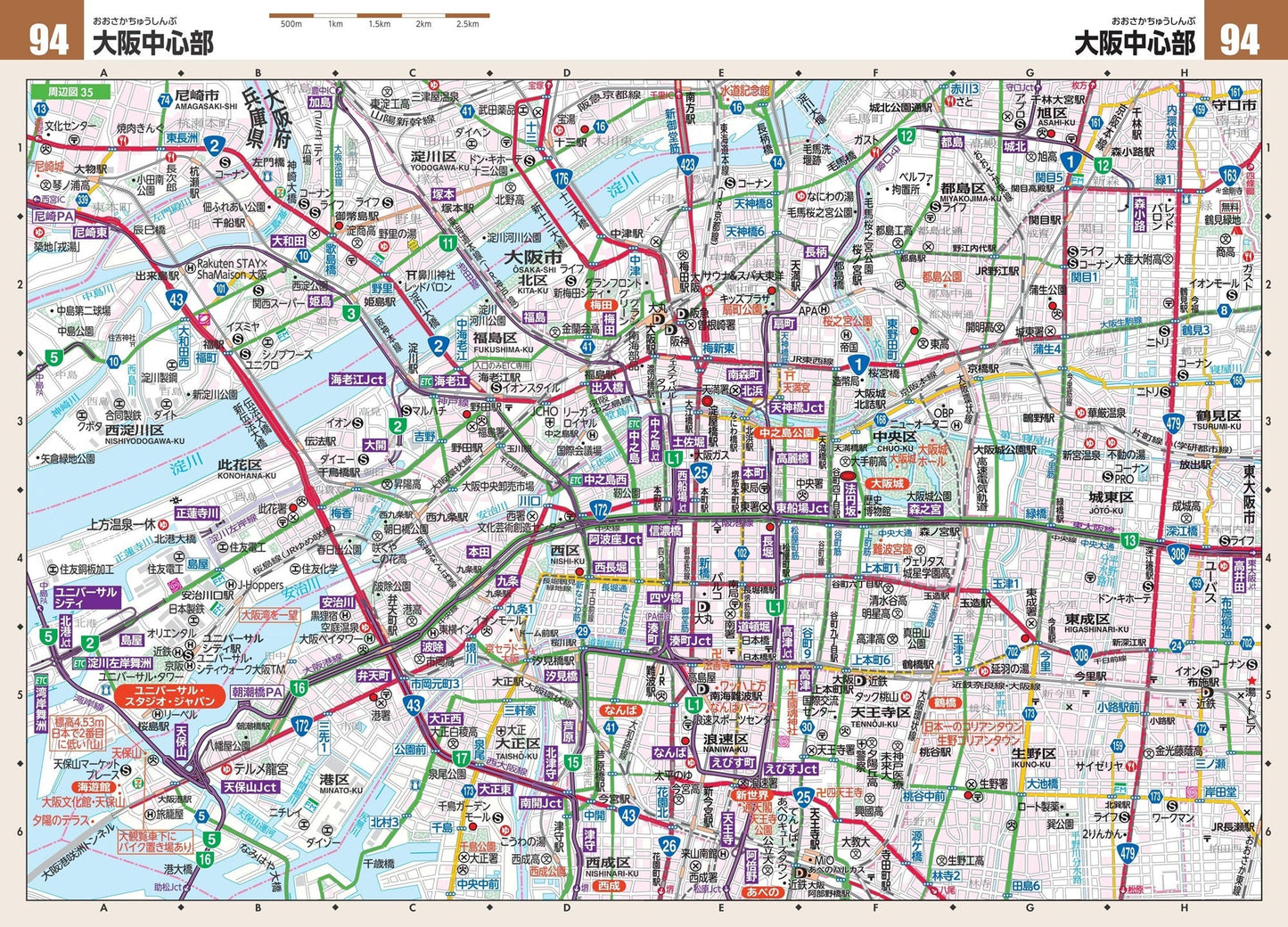Click the Route 176 highway shield

point(561,179)
